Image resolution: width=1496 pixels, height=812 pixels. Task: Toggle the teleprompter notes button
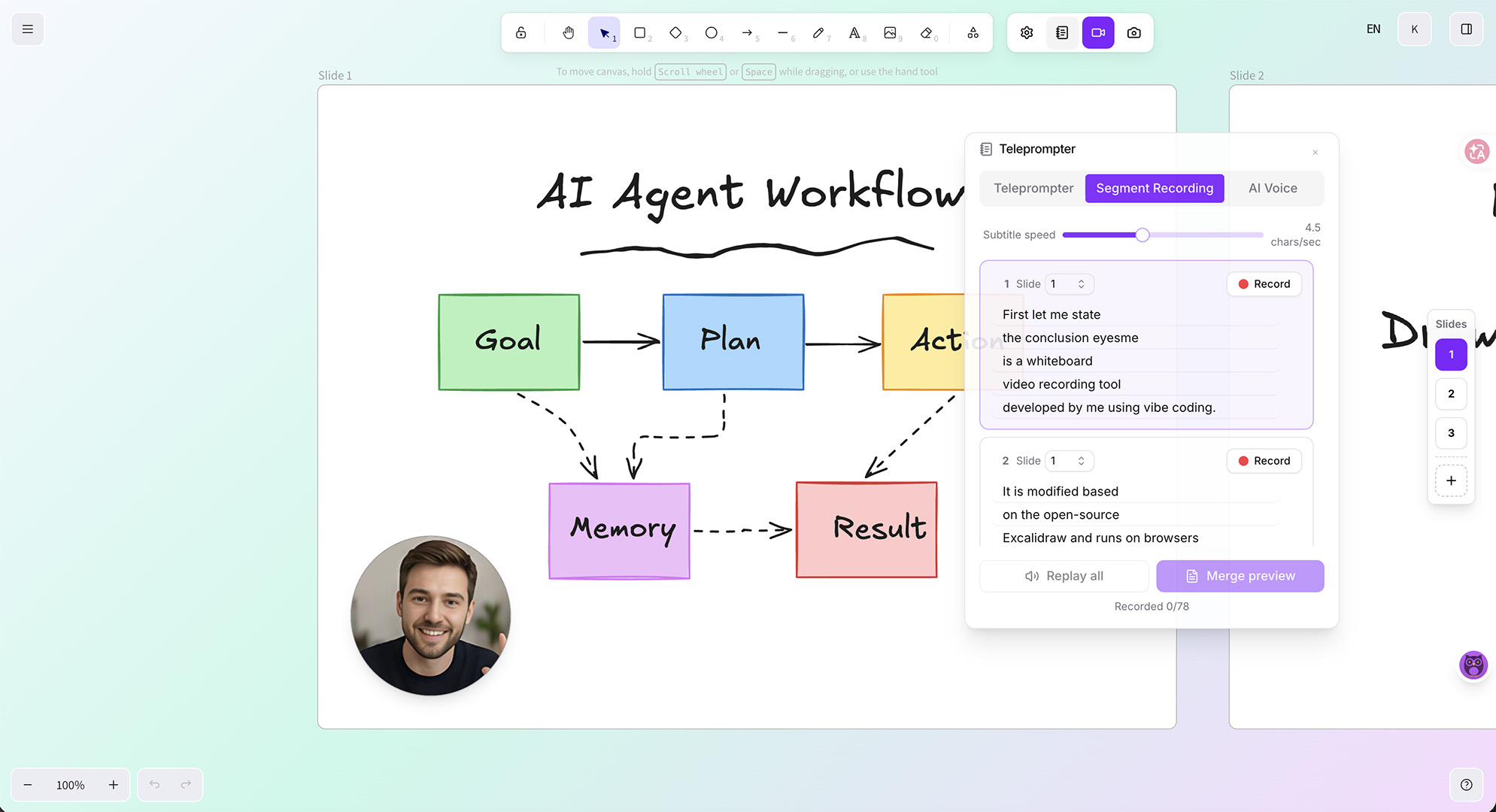(x=1062, y=32)
